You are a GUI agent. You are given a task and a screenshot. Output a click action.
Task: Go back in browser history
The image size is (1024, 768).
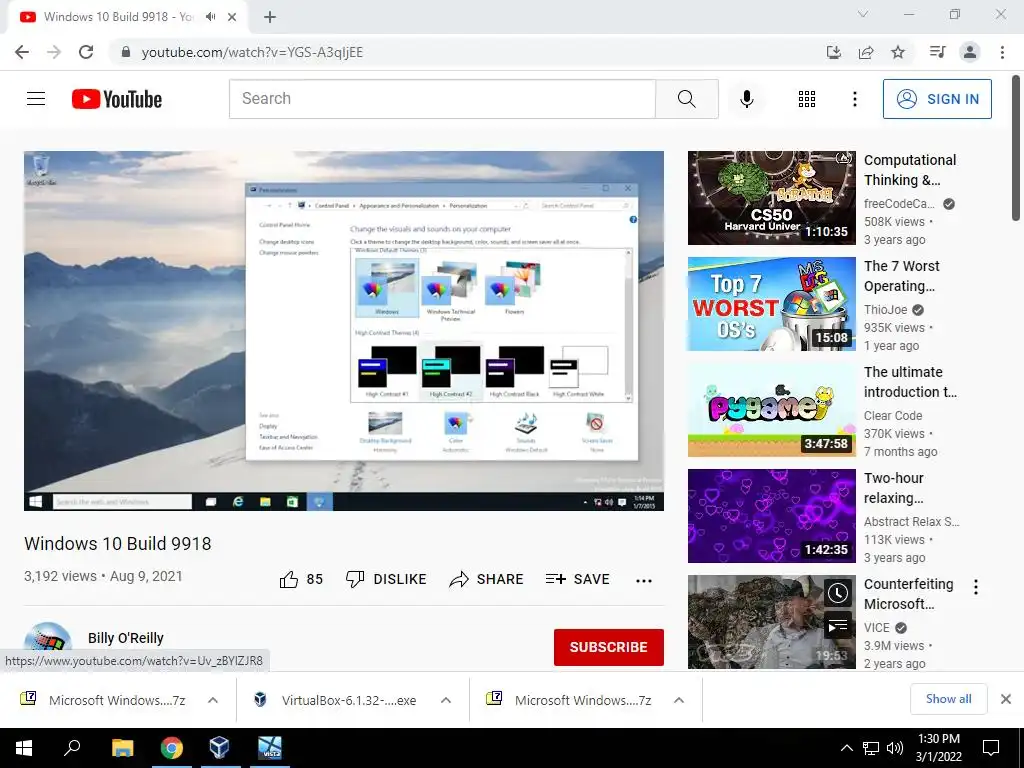coord(22,52)
